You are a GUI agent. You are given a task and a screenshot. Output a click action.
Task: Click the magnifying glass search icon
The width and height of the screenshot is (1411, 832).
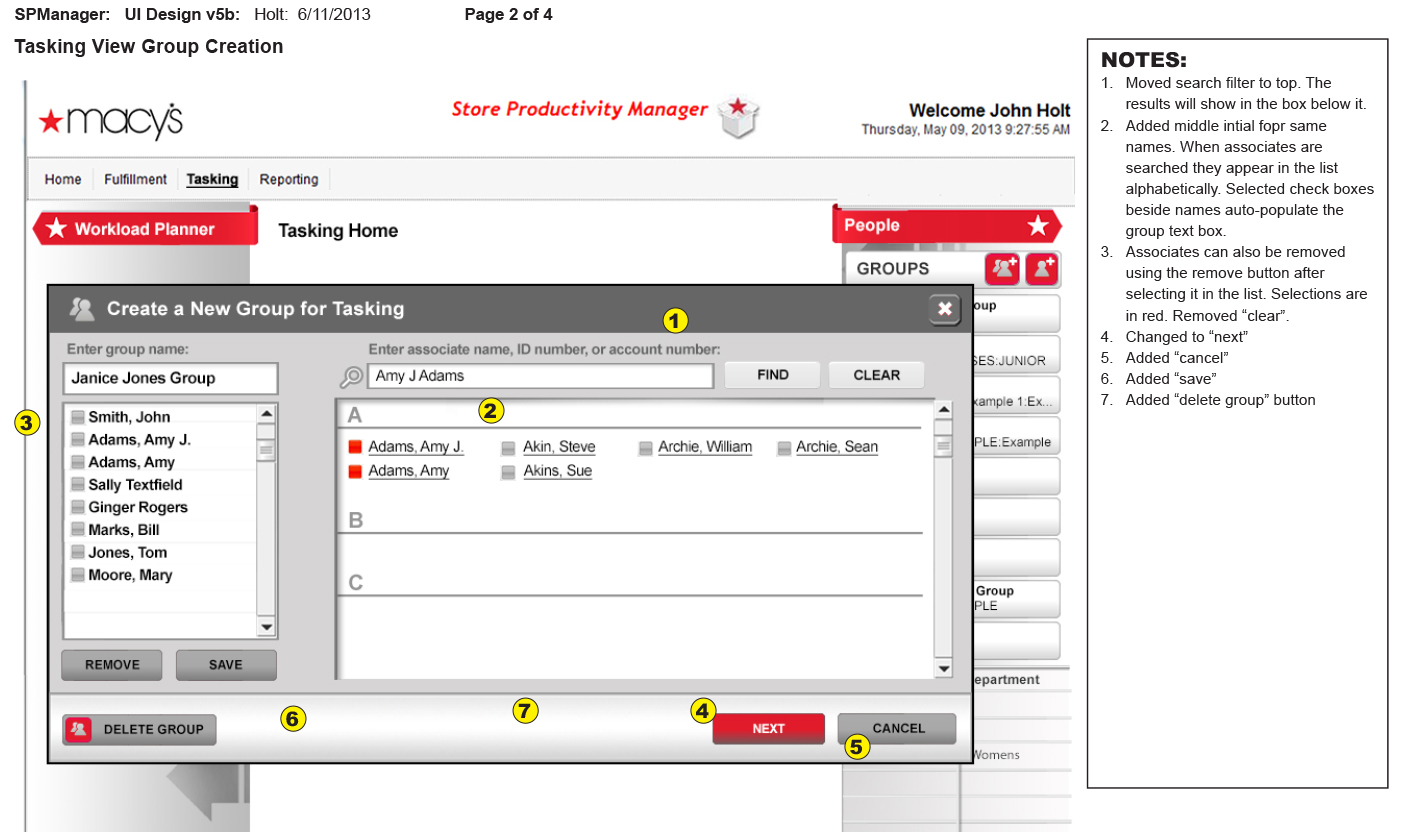(351, 376)
